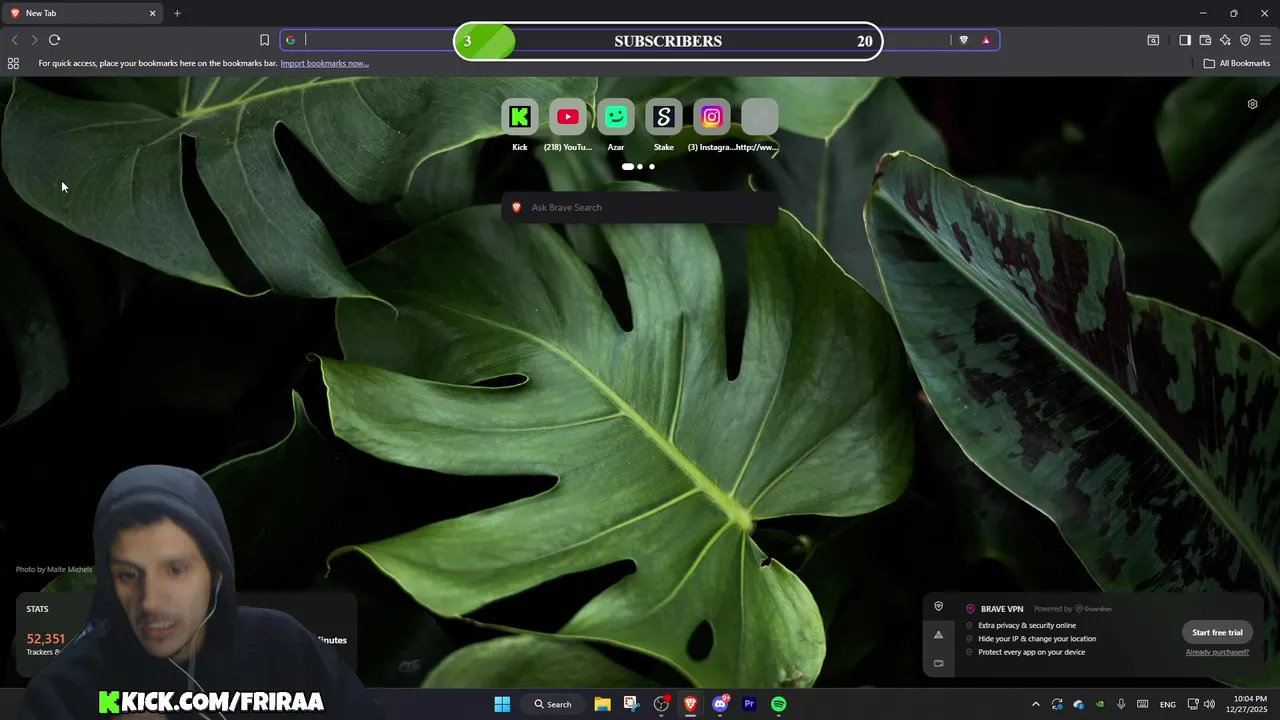Viewport: 1280px width, 720px height.
Task: Expand hidden system tray icons chevron
Action: [1035, 704]
